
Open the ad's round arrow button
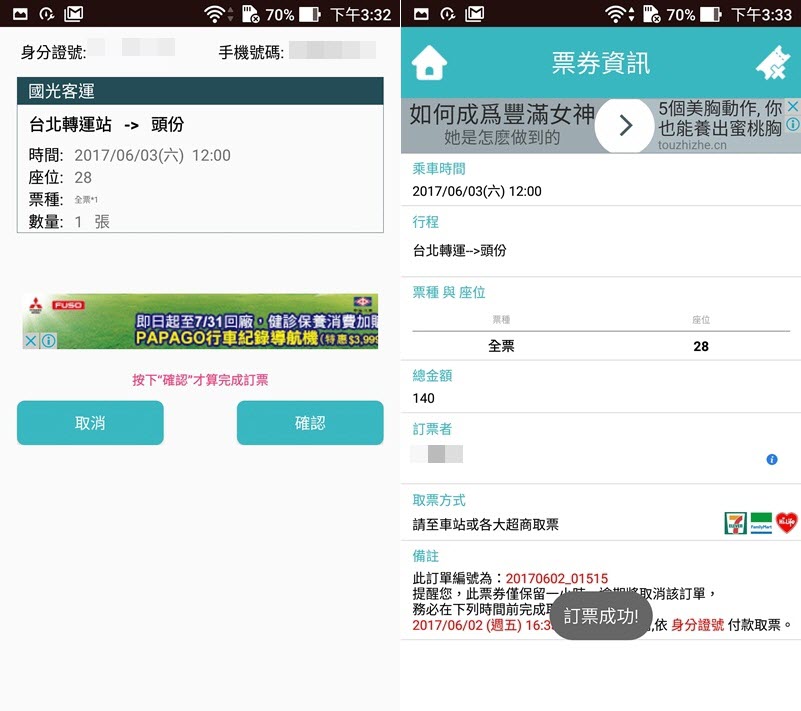tap(625, 125)
